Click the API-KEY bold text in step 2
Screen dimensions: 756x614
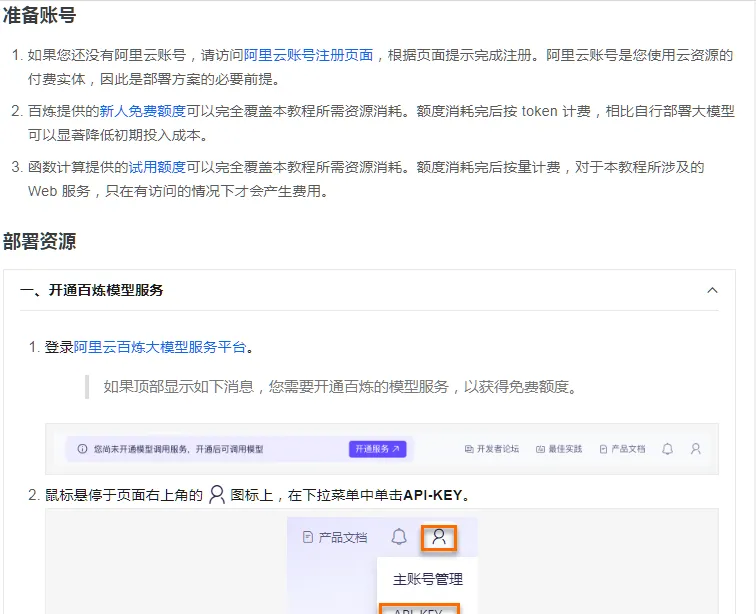pos(432,495)
